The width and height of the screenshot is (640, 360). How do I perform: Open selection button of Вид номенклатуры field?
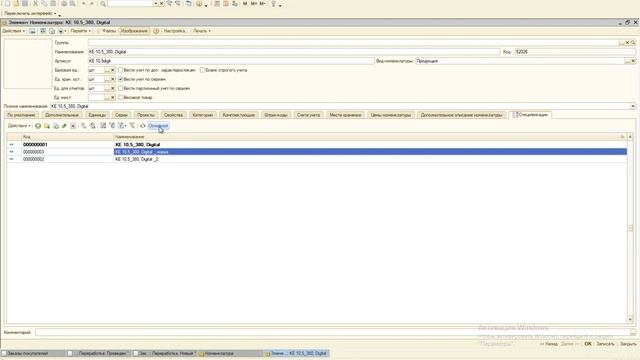[627, 61]
